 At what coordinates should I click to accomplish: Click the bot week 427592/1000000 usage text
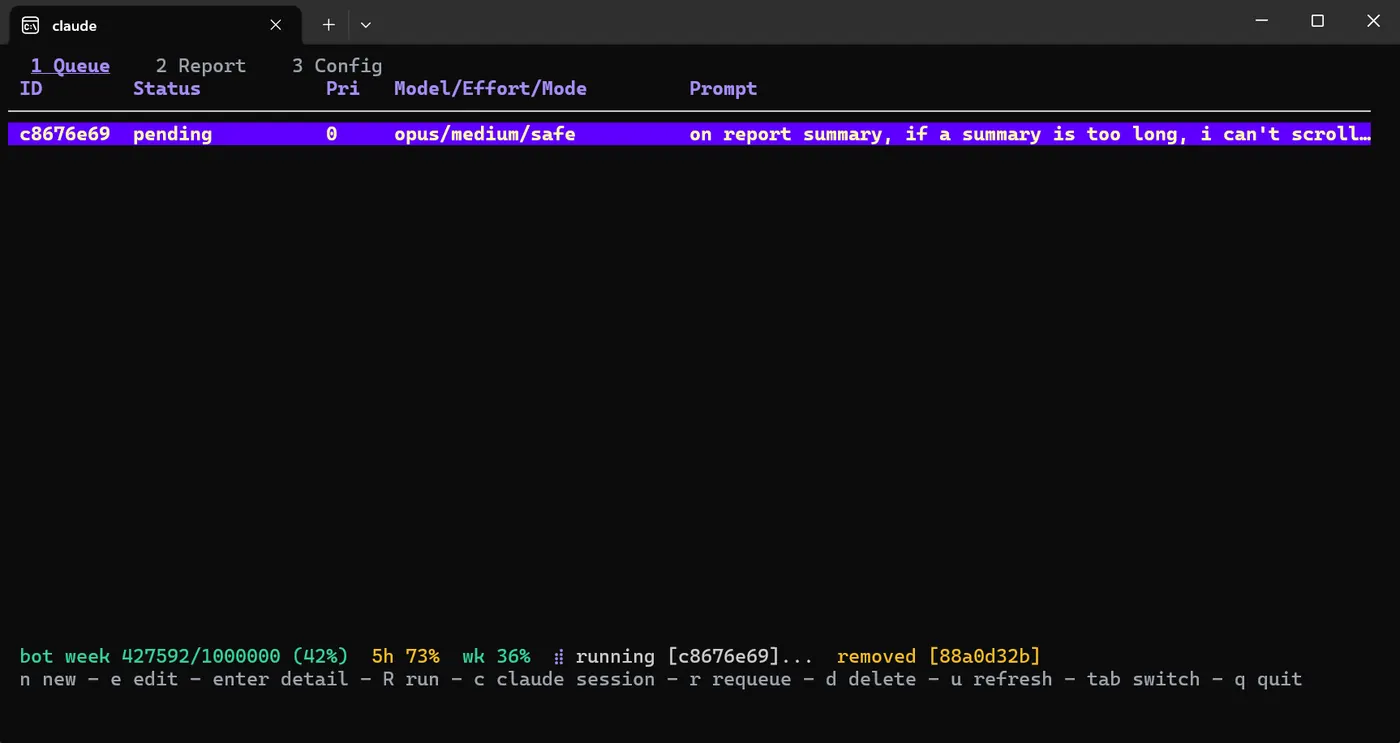[184, 657]
